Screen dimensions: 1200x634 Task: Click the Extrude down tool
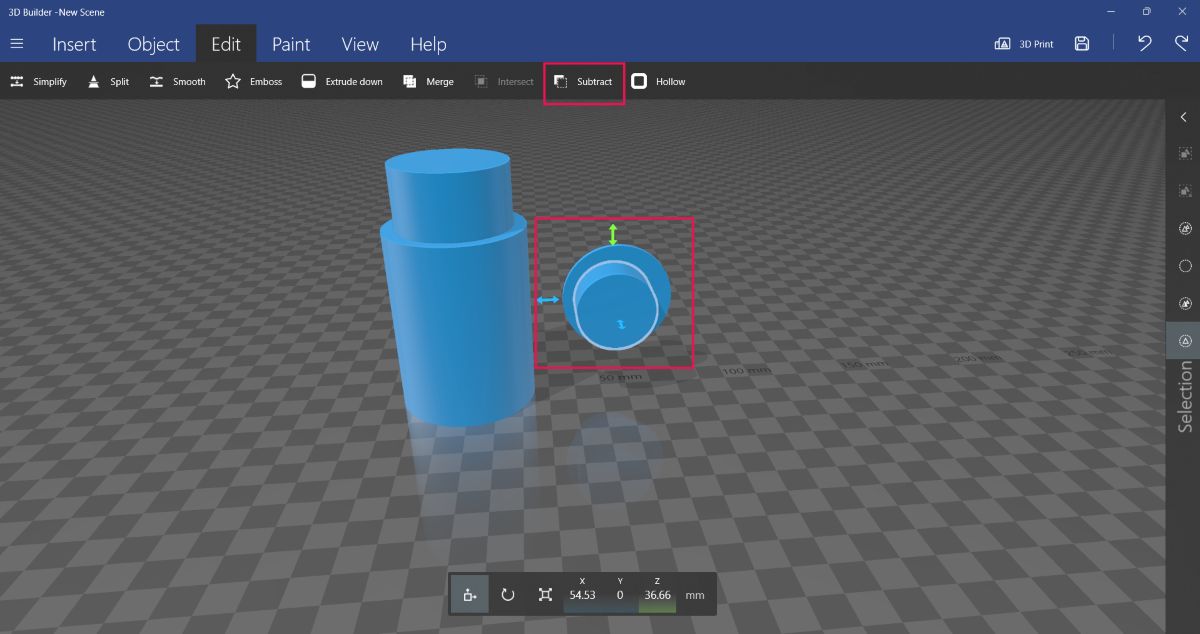[341, 81]
